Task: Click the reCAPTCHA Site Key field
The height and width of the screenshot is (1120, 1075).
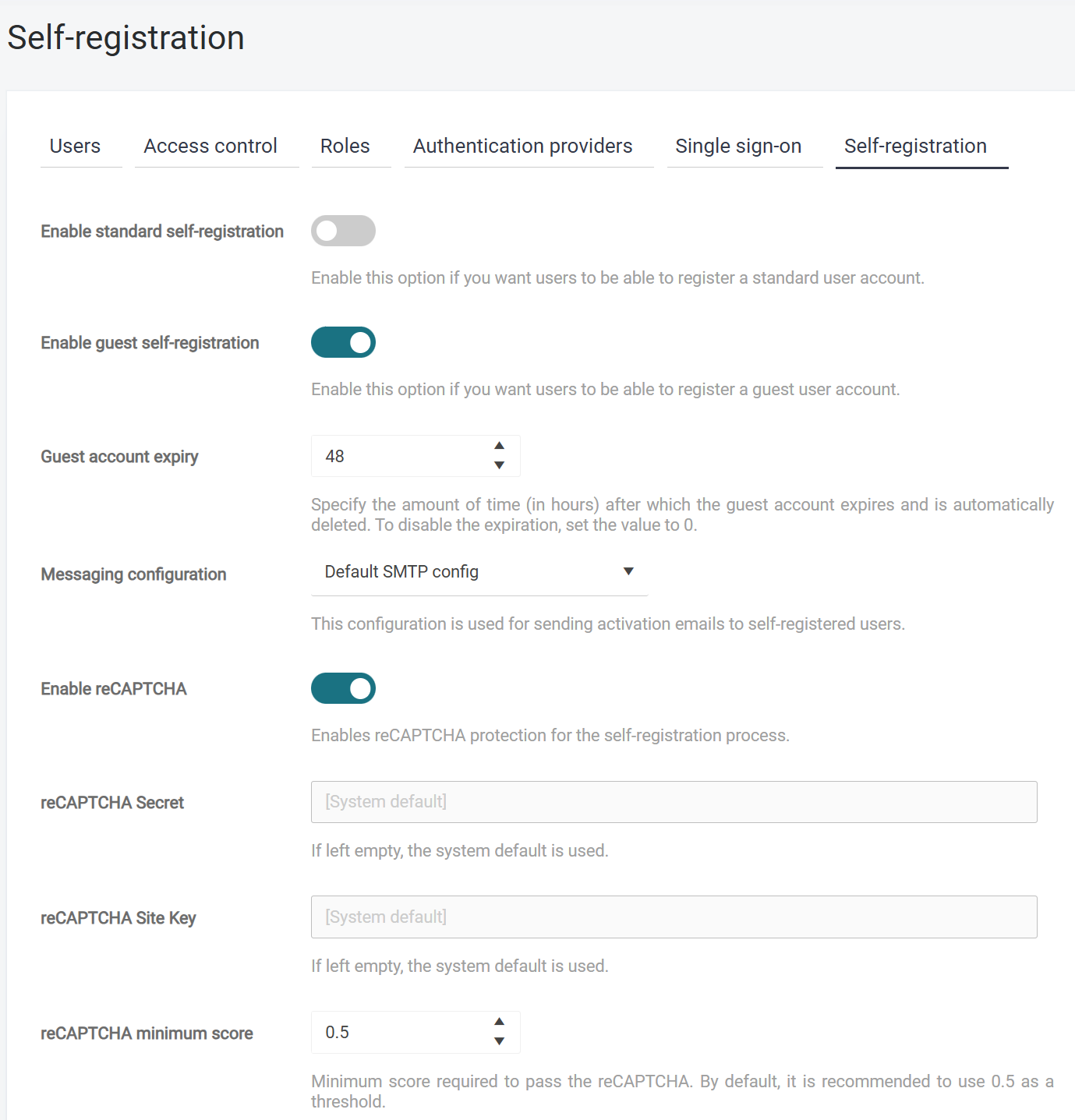Action: pos(674,917)
